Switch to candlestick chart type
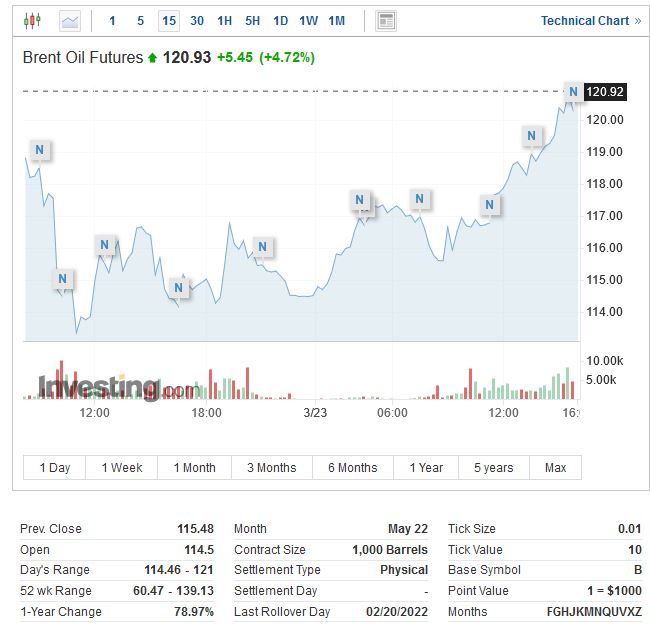This screenshot has height=641, width=650. coord(33,21)
